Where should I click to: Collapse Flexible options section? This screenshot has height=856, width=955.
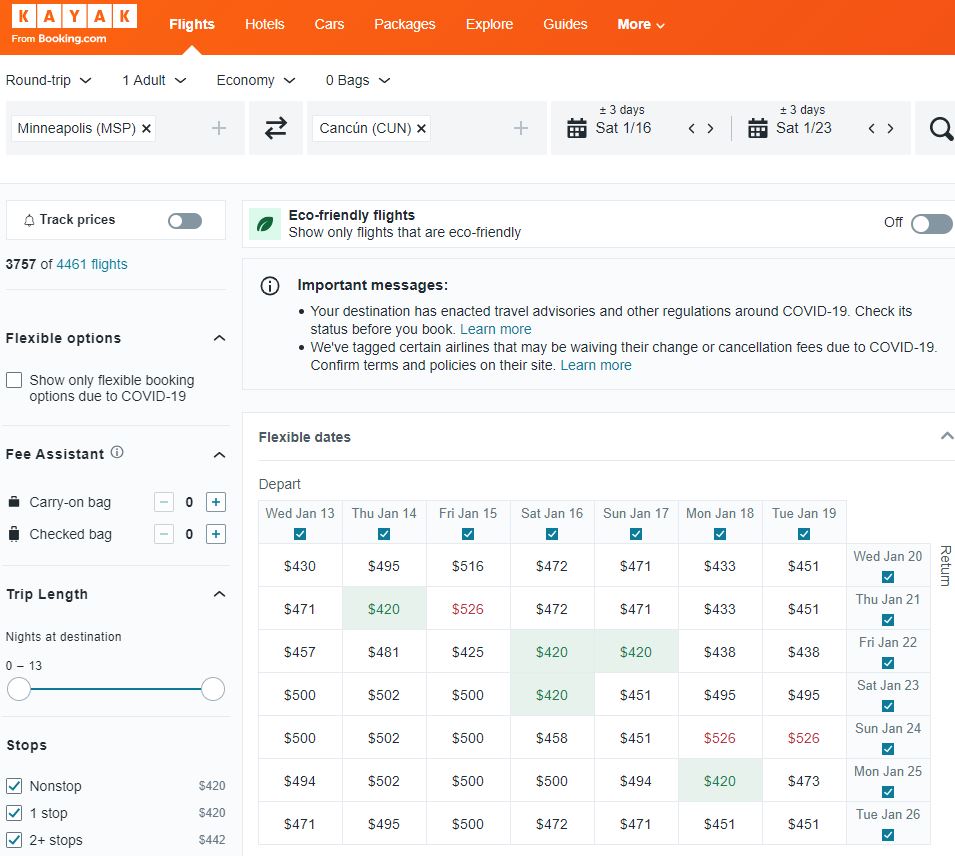[219, 338]
